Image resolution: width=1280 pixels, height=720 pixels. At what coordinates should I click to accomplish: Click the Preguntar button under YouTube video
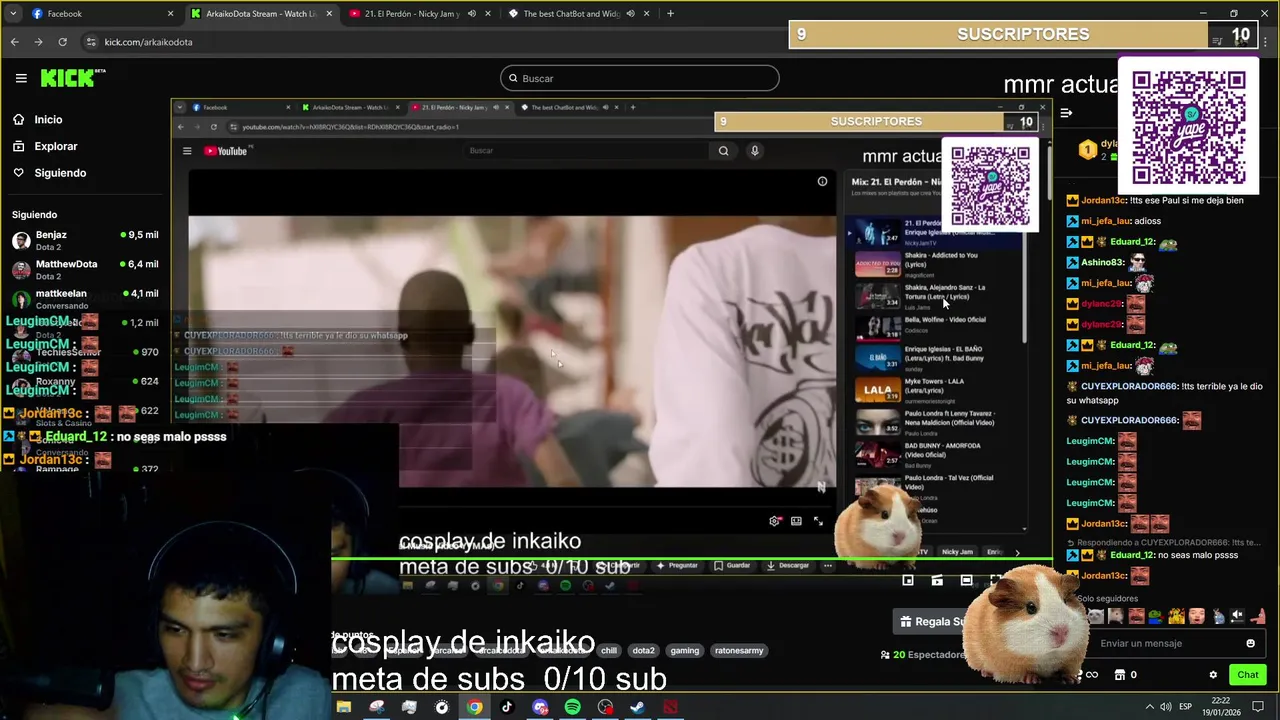[677, 566]
